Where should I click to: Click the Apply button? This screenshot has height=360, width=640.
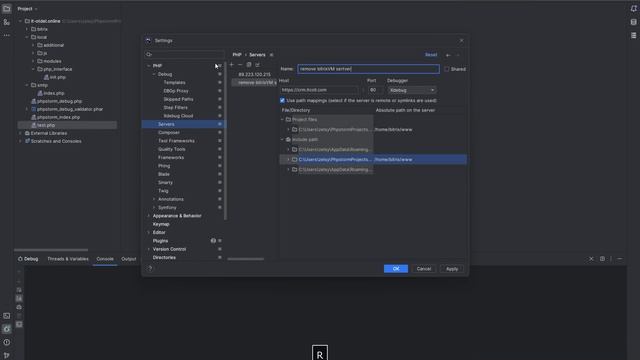pyautogui.click(x=452, y=269)
